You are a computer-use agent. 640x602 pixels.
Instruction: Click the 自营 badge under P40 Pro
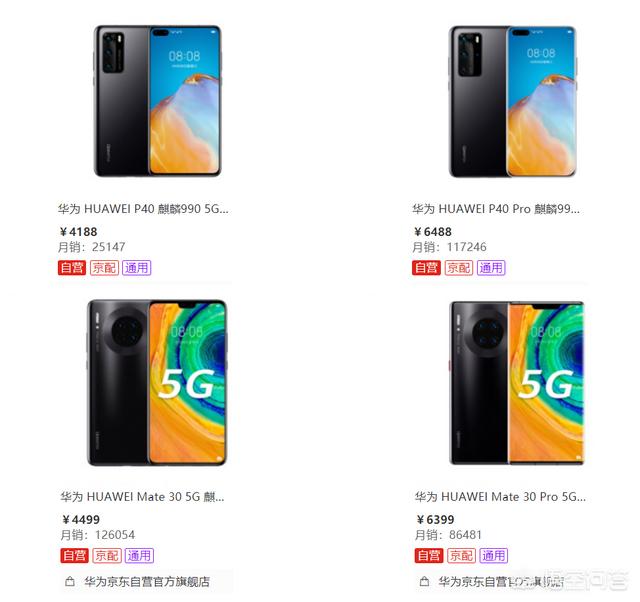(x=426, y=268)
